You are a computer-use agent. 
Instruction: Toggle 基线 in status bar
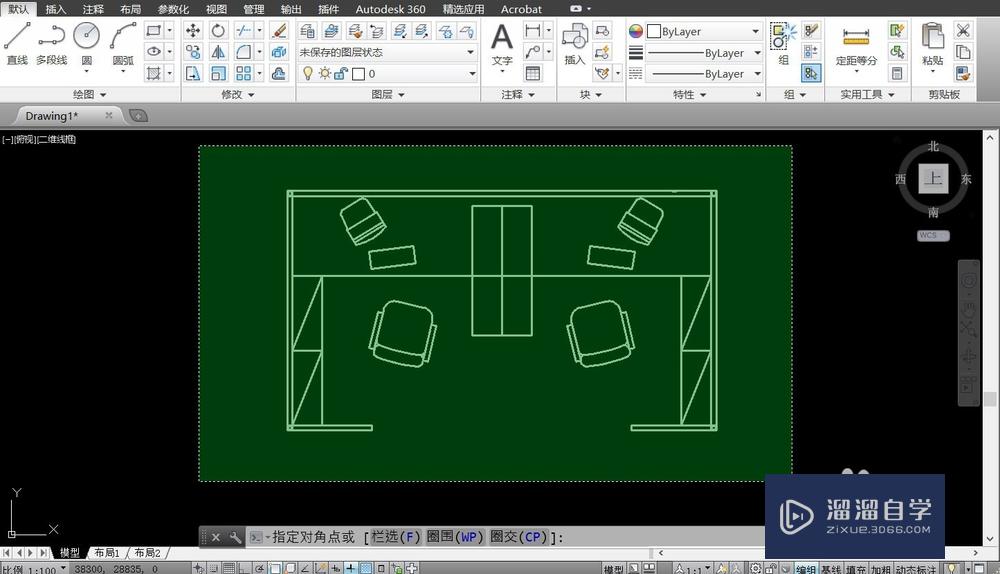tap(831, 569)
